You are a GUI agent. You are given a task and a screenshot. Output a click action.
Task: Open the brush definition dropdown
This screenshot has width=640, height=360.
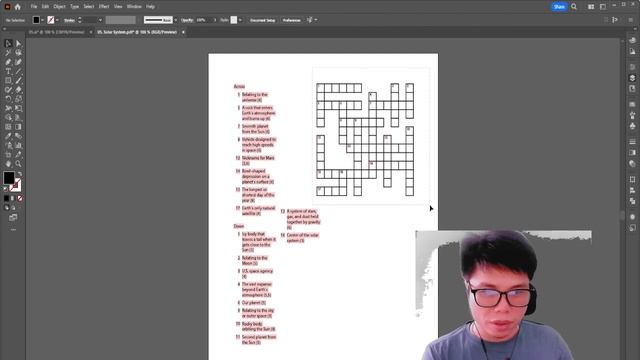point(176,20)
